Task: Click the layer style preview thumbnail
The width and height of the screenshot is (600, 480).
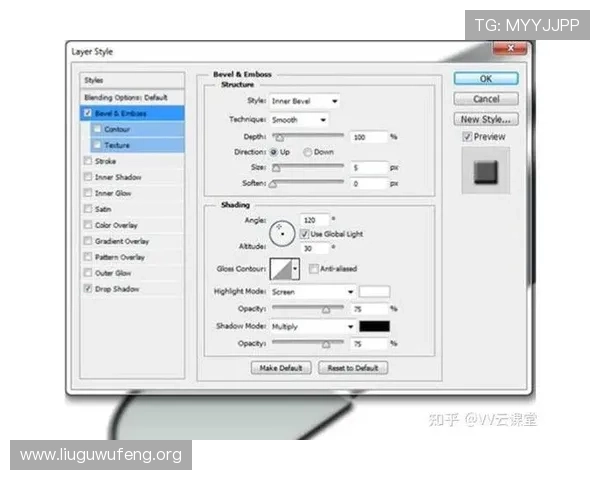Action: (x=486, y=171)
